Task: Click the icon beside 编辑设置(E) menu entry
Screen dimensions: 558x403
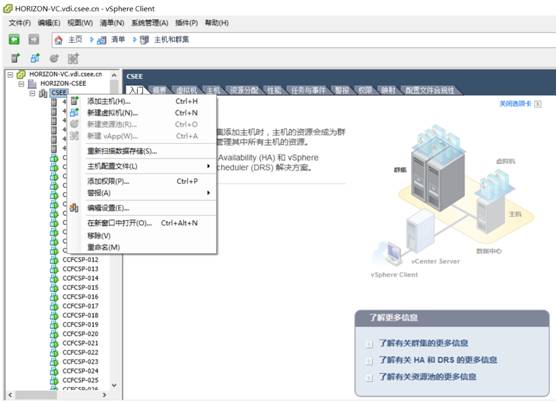Action: (x=74, y=208)
